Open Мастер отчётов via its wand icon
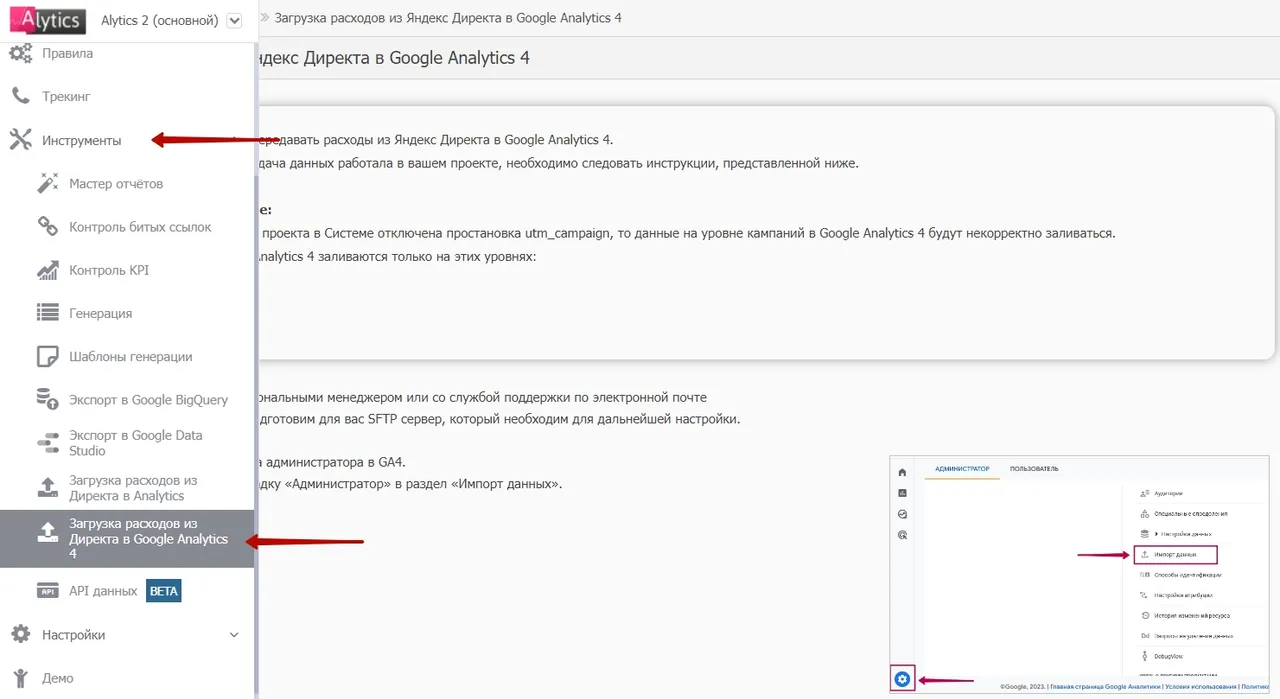 [47, 183]
